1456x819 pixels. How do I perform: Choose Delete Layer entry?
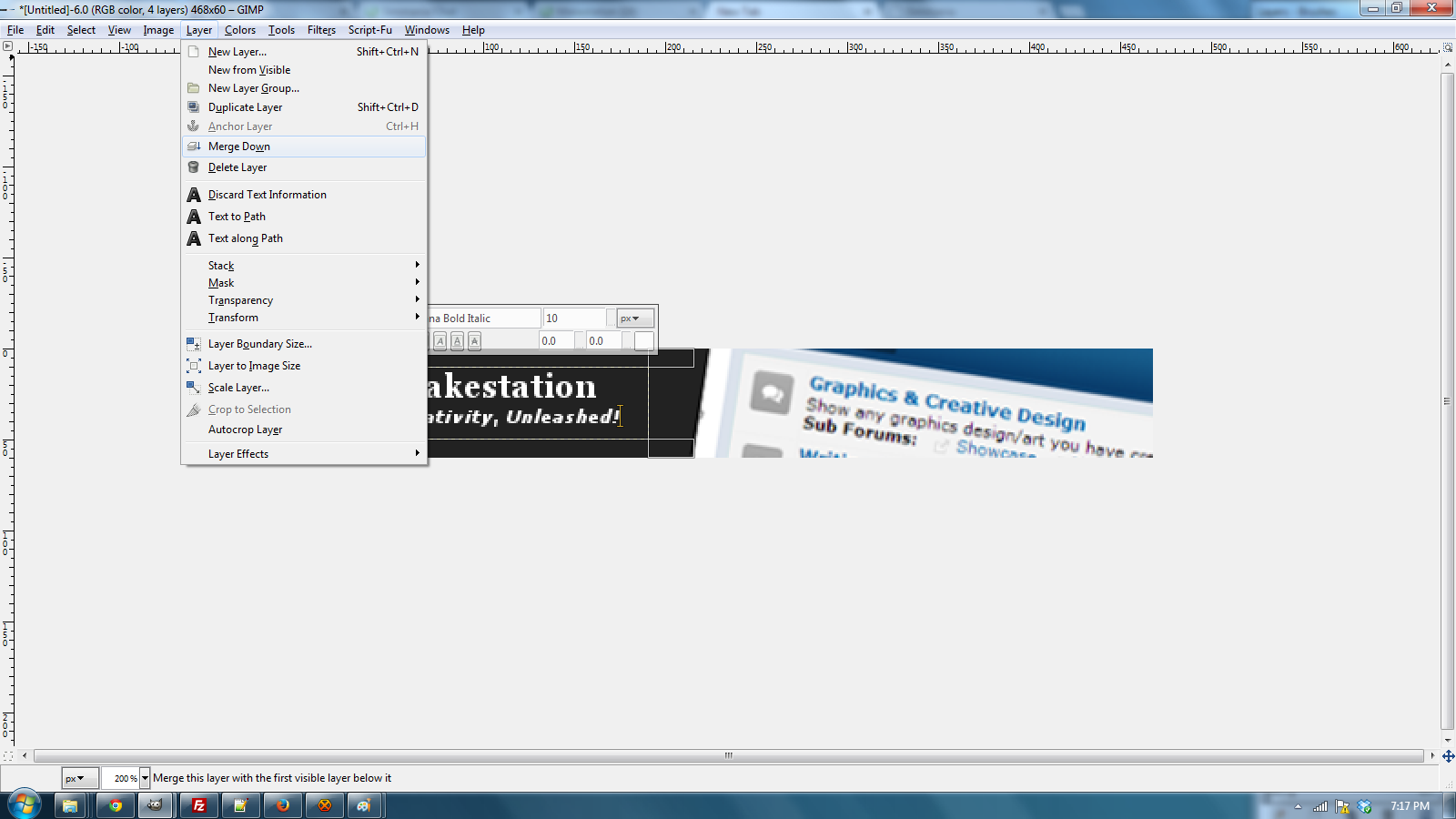(304, 167)
